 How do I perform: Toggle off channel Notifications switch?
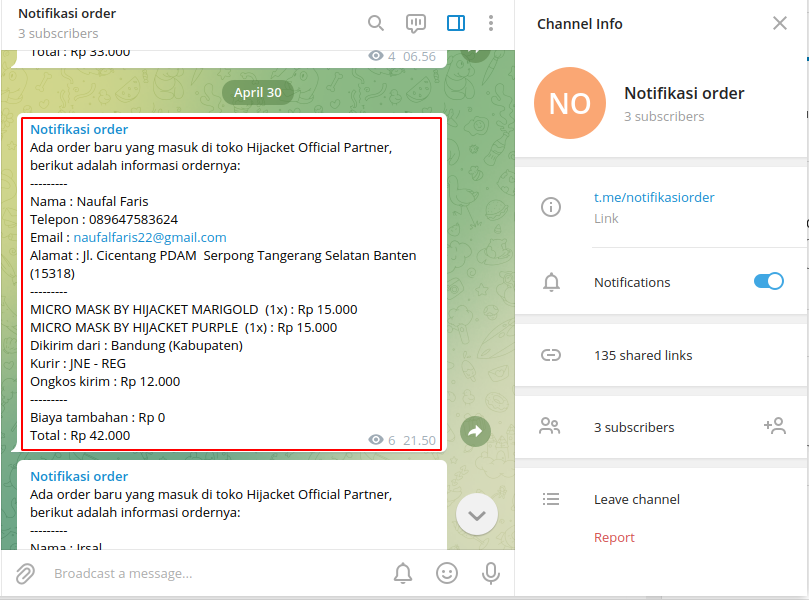769,281
